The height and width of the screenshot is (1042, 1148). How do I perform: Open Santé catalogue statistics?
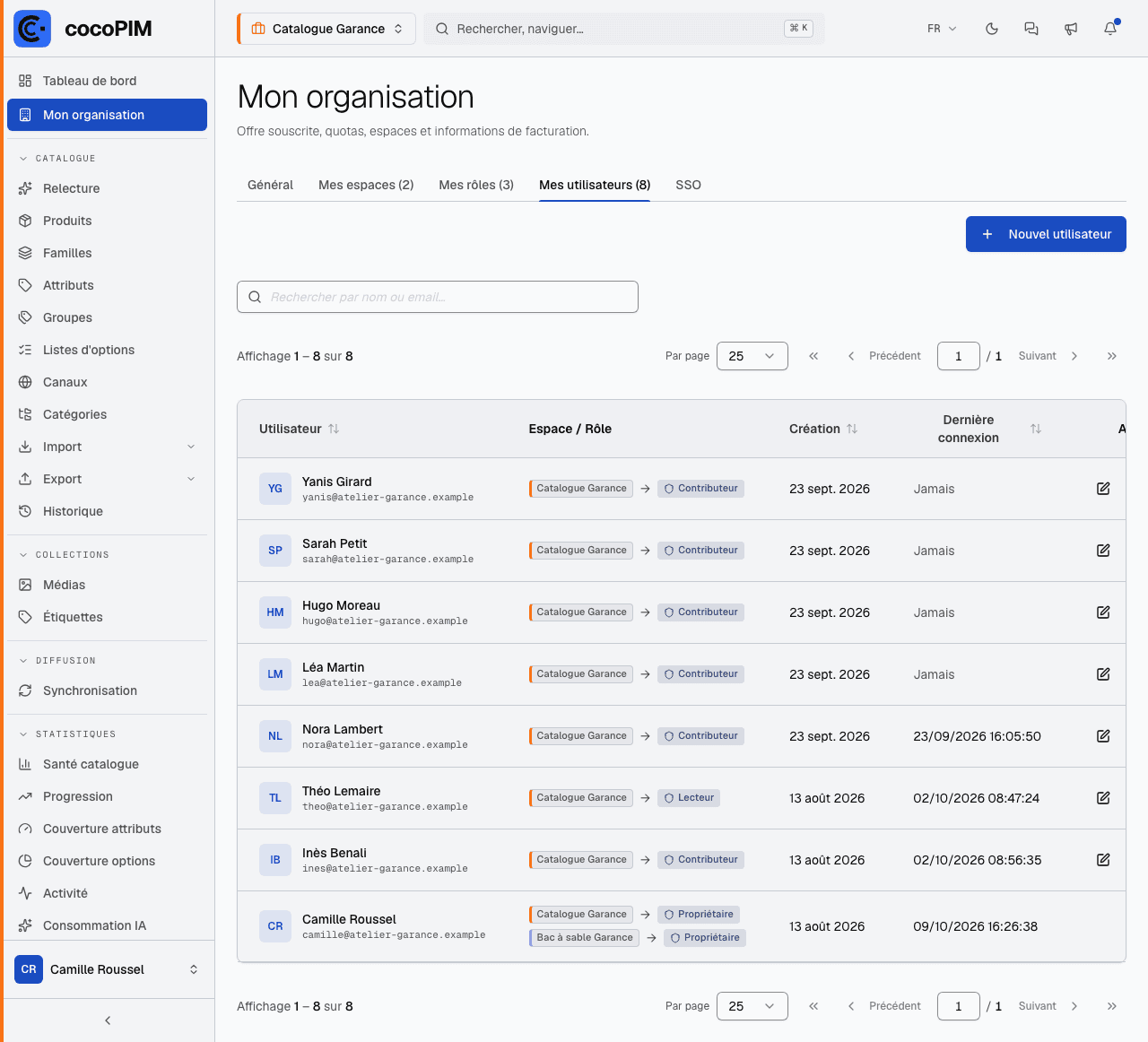pyautogui.click(x=108, y=764)
